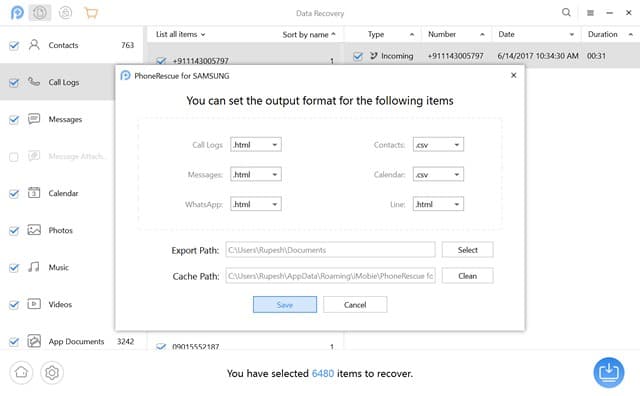This screenshot has height=396, width=640.
Task: Click the PhoneRescue logo icon
Action: [x=17, y=13]
